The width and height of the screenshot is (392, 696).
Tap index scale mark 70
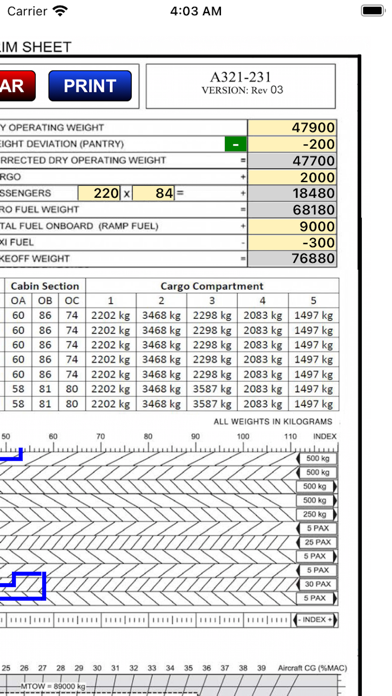[x=100, y=436]
